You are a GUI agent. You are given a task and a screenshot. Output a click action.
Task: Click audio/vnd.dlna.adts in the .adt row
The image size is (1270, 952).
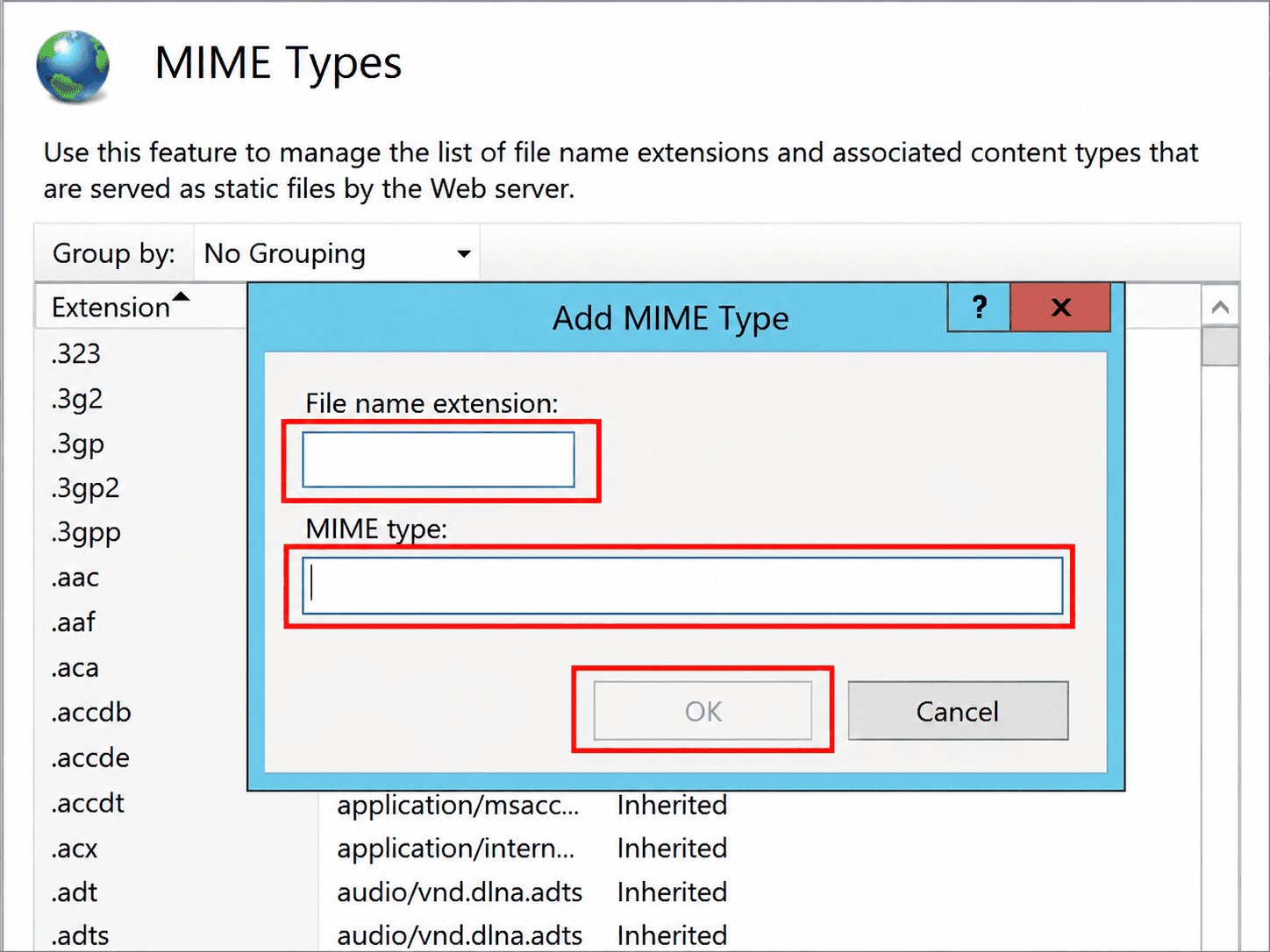tap(460, 892)
